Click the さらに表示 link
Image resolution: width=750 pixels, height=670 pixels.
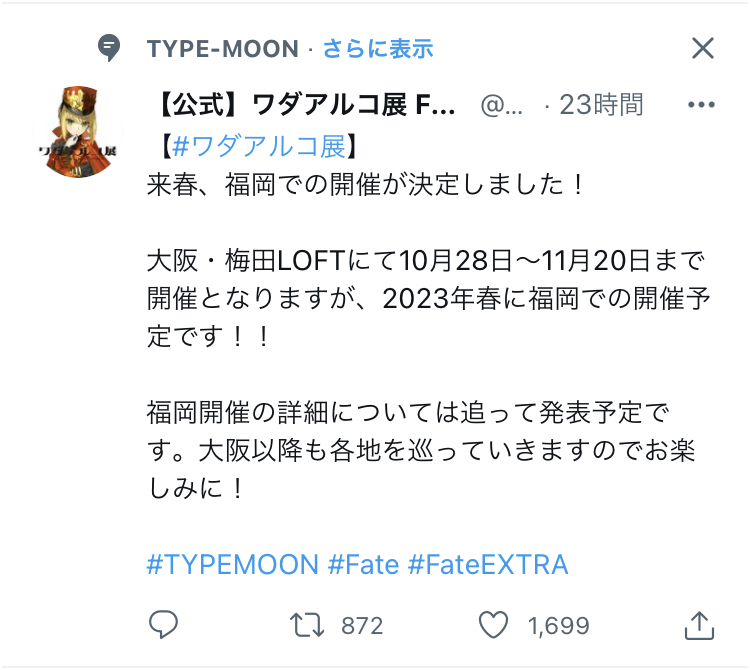coord(377,48)
